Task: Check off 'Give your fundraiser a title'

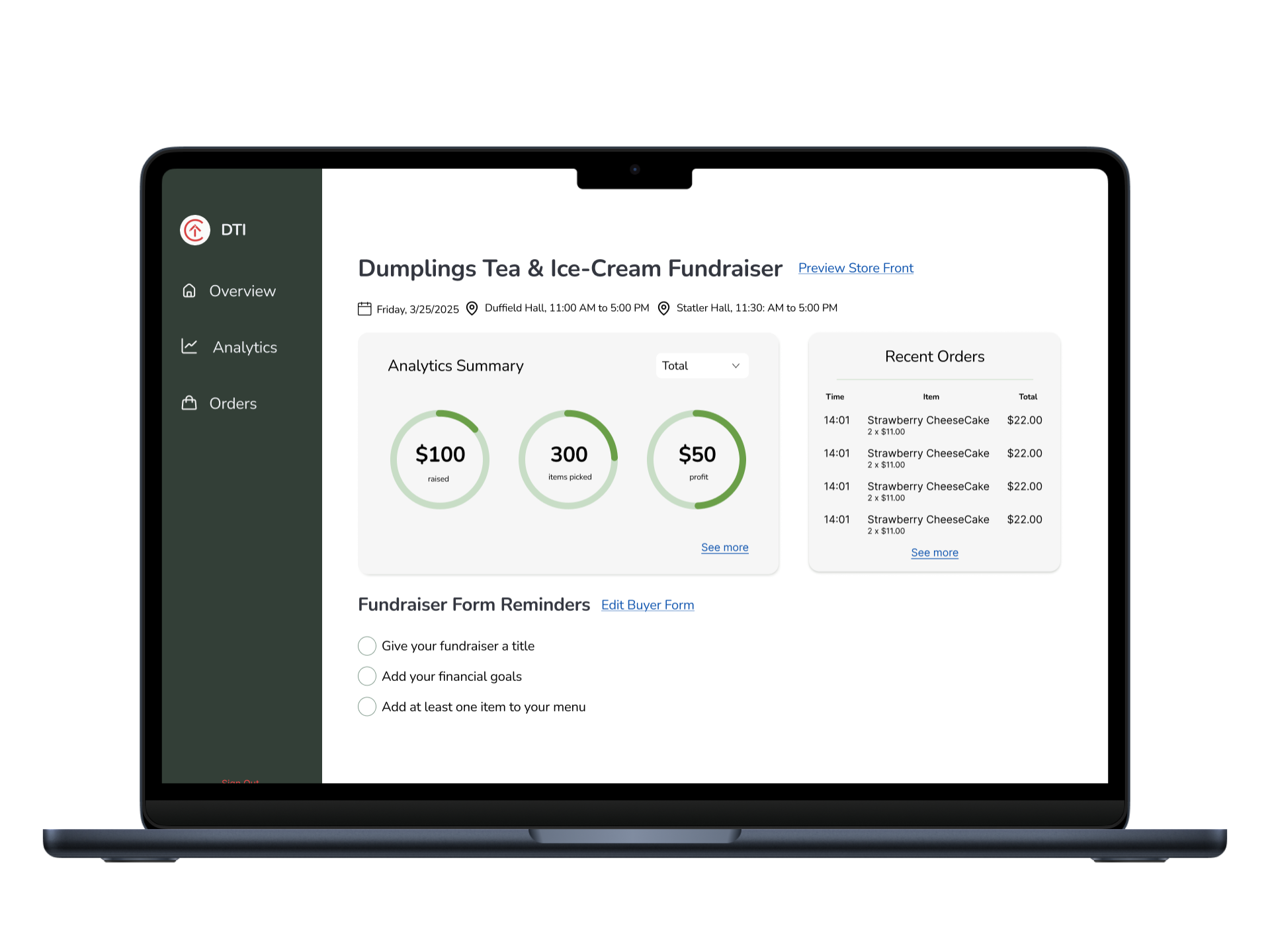Action: [366, 646]
